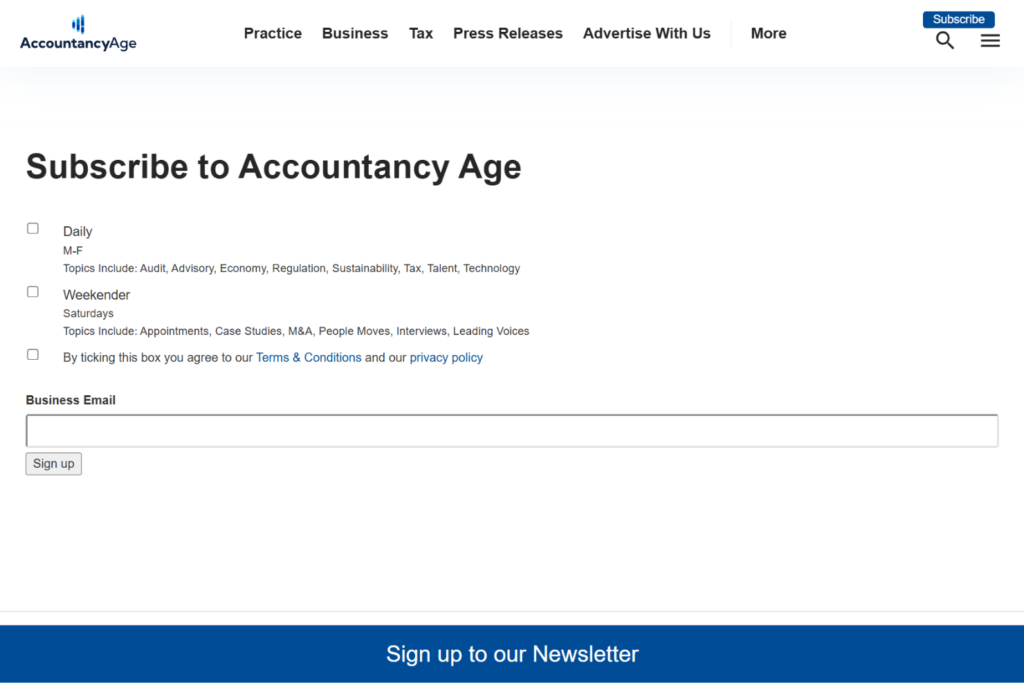
Task: Open the search magnifier icon
Action: point(944,40)
